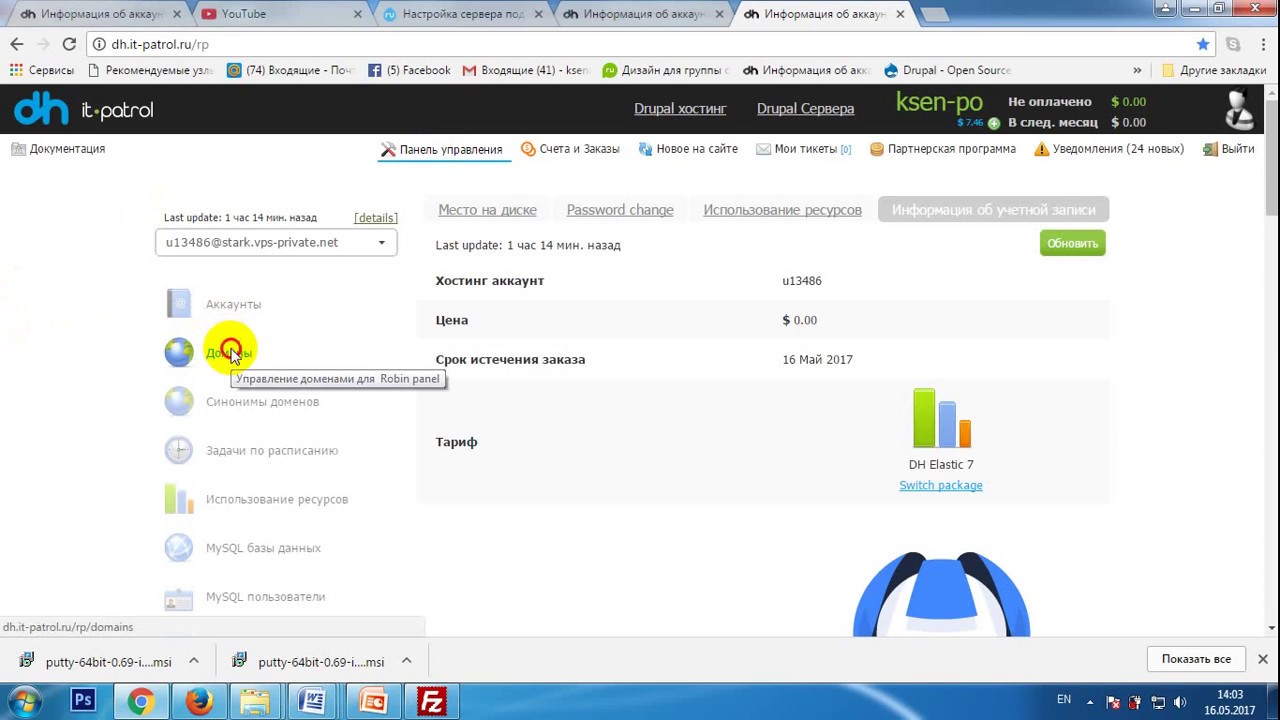Open the Синонимы доменов globe icon
1280x720 pixels.
pos(179,402)
